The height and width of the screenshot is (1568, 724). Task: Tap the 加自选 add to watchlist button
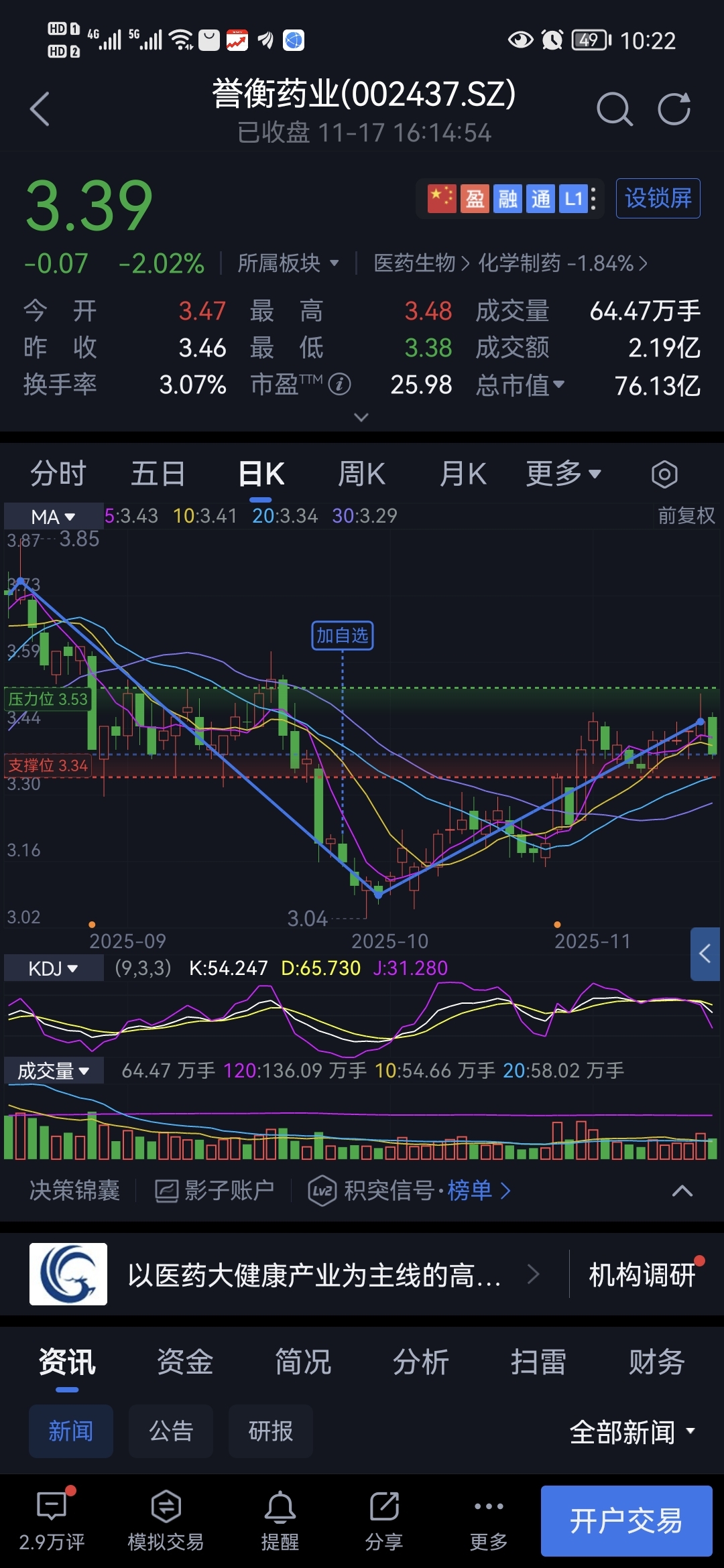click(343, 635)
